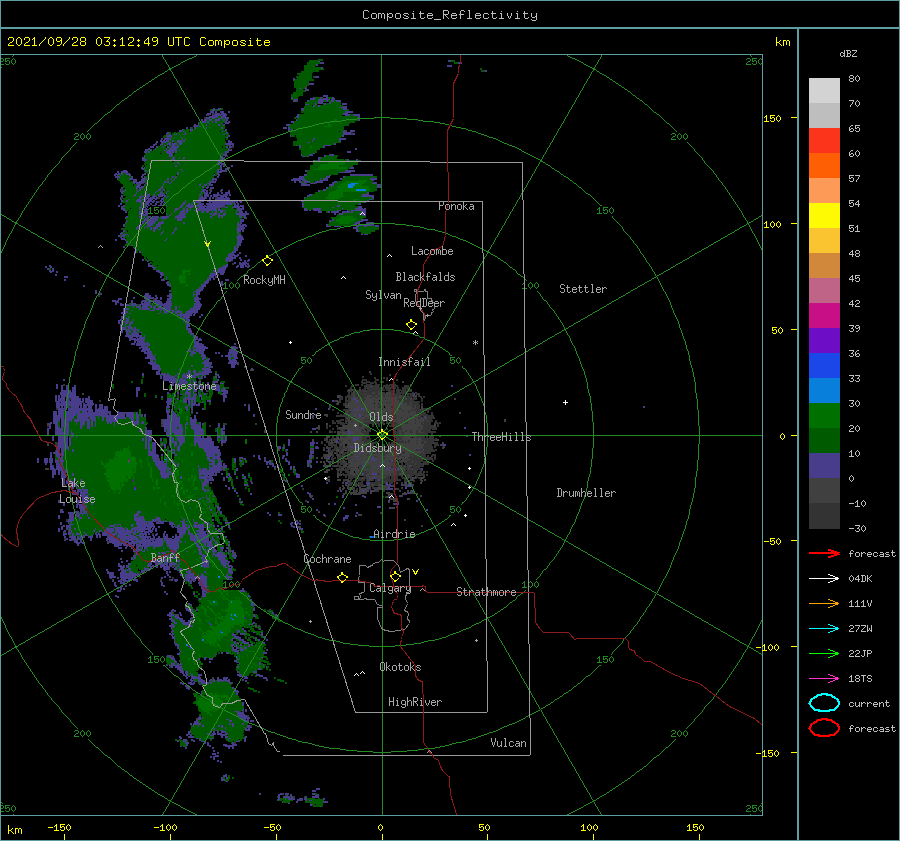Select the cyan 27ZW arrow icon

824,628
